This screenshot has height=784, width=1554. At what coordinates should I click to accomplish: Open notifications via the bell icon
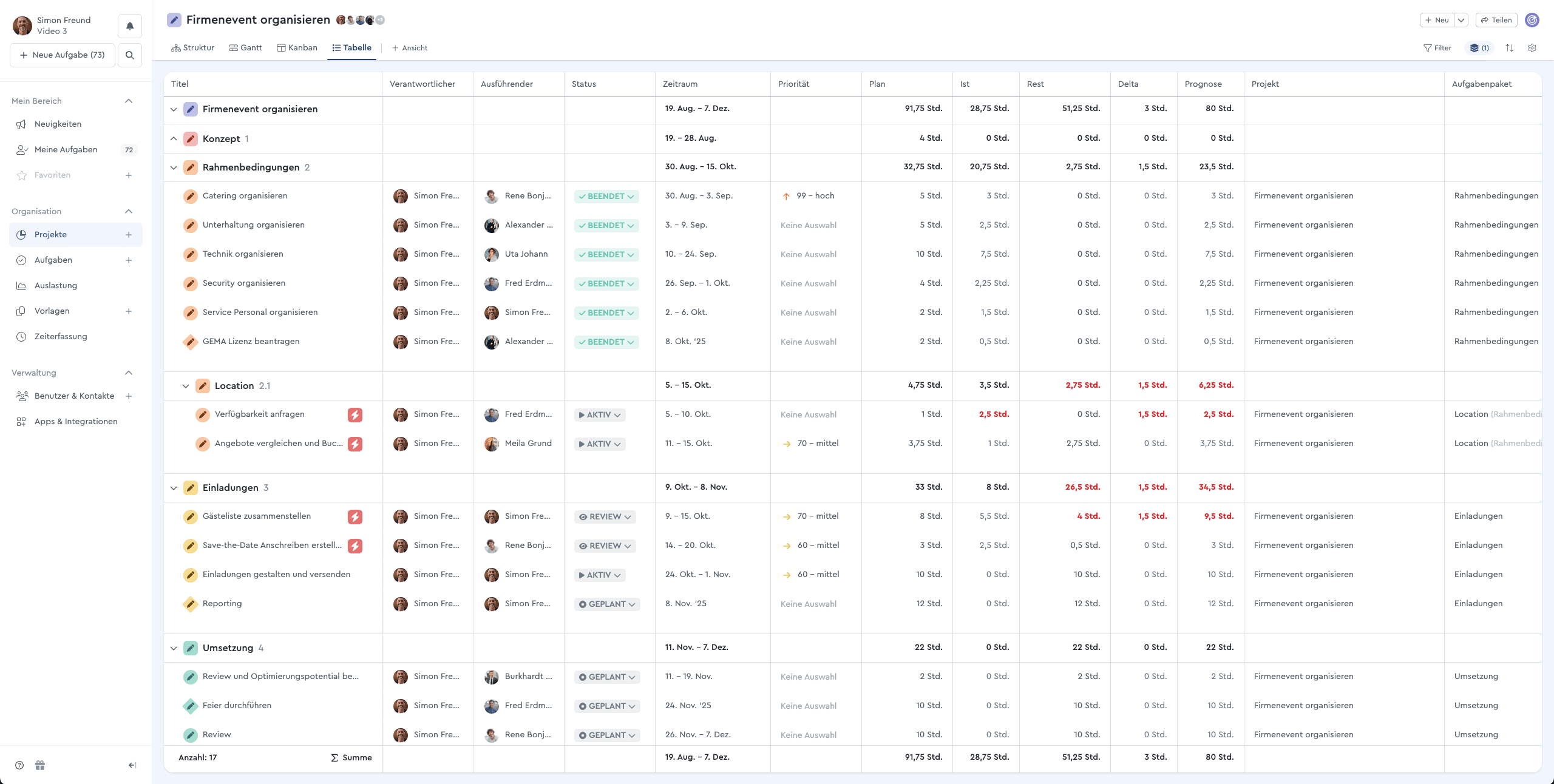click(x=129, y=25)
